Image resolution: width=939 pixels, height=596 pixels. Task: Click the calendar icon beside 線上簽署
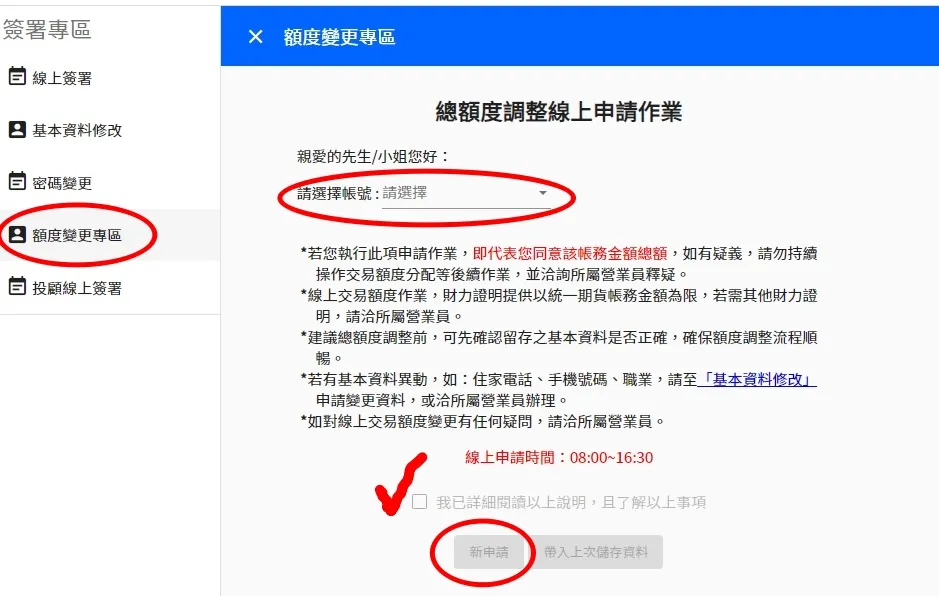(17, 77)
